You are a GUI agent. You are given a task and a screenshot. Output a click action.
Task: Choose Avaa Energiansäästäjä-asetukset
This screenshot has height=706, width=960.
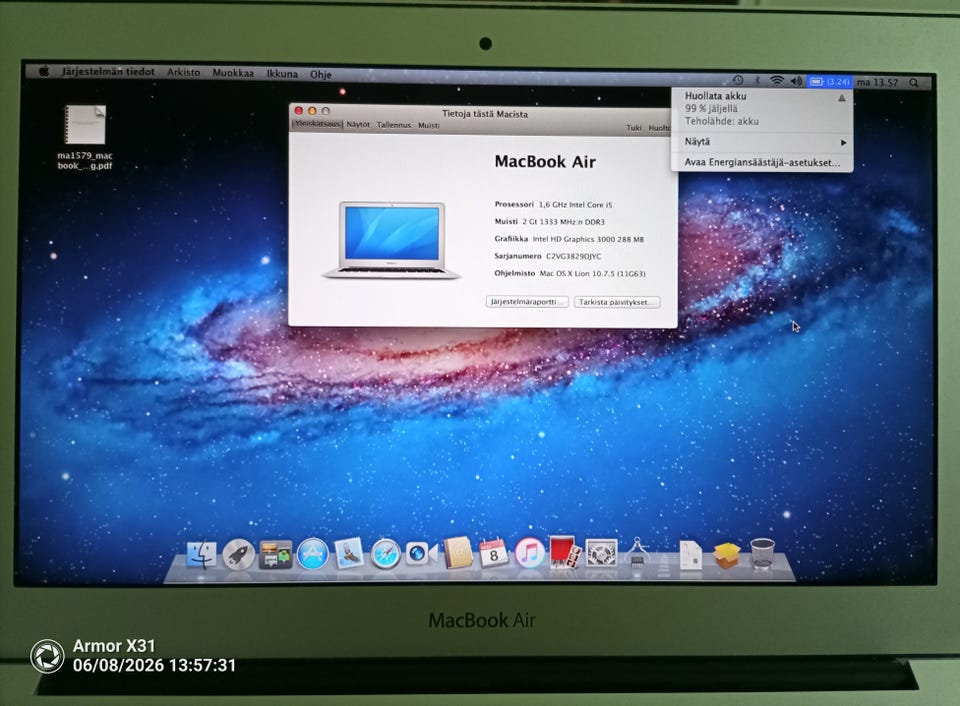pyautogui.click(x=762, y=162)
